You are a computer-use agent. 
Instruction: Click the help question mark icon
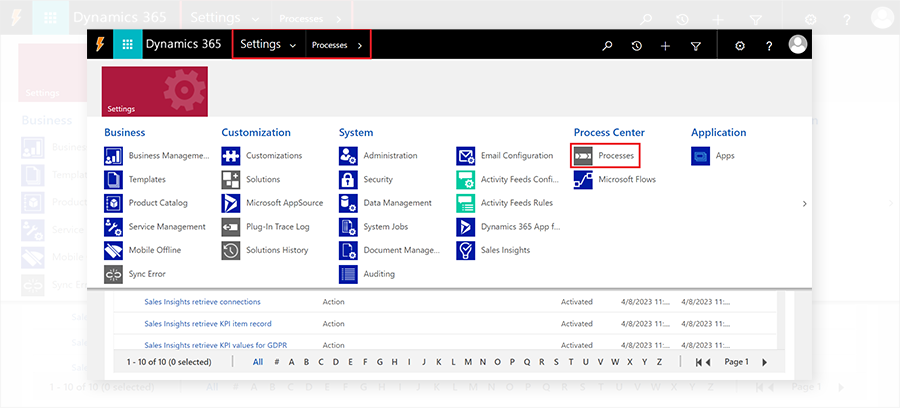[769, 46]
